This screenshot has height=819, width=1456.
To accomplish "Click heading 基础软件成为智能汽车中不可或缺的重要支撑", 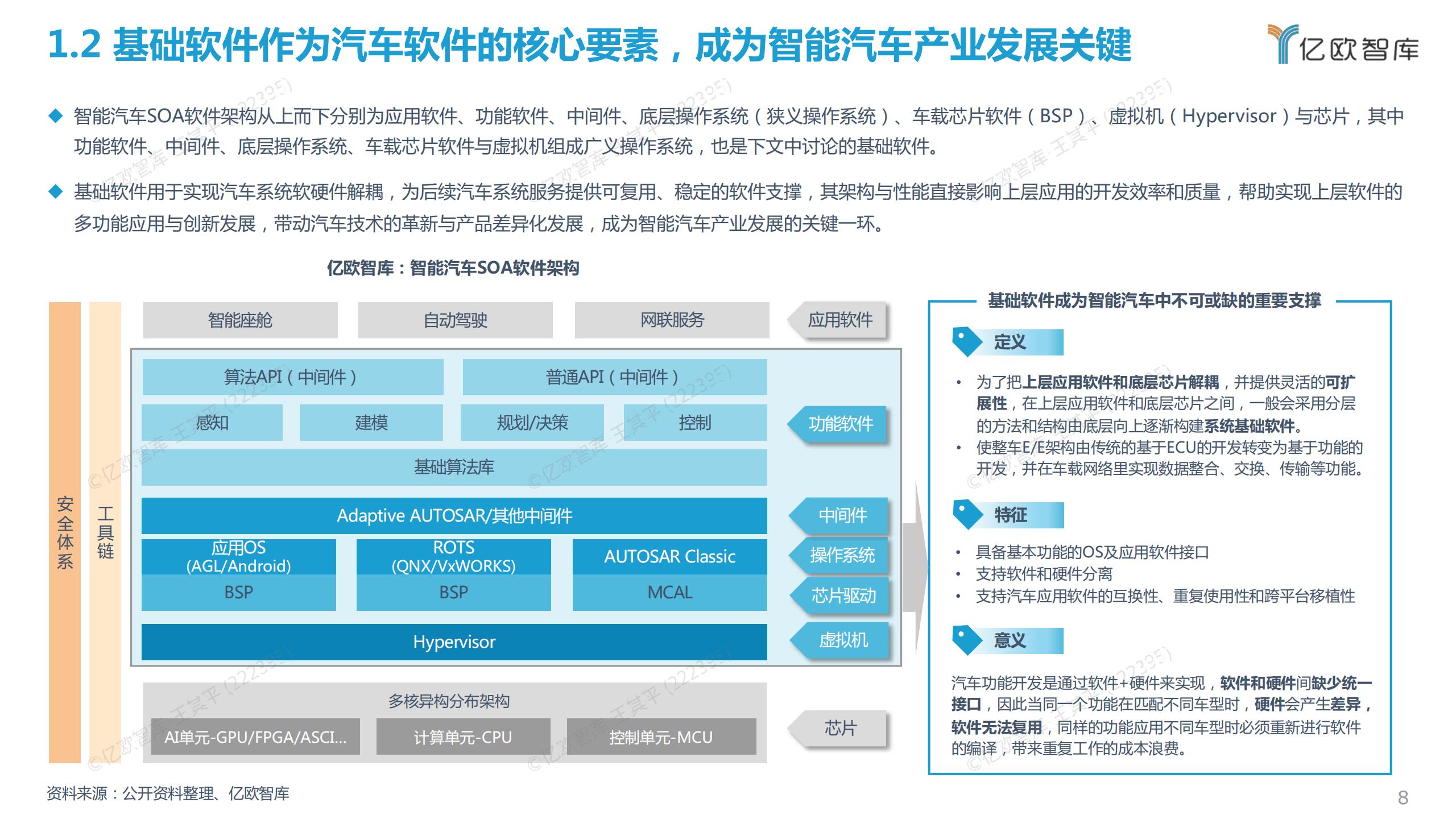I will 1154,300.
